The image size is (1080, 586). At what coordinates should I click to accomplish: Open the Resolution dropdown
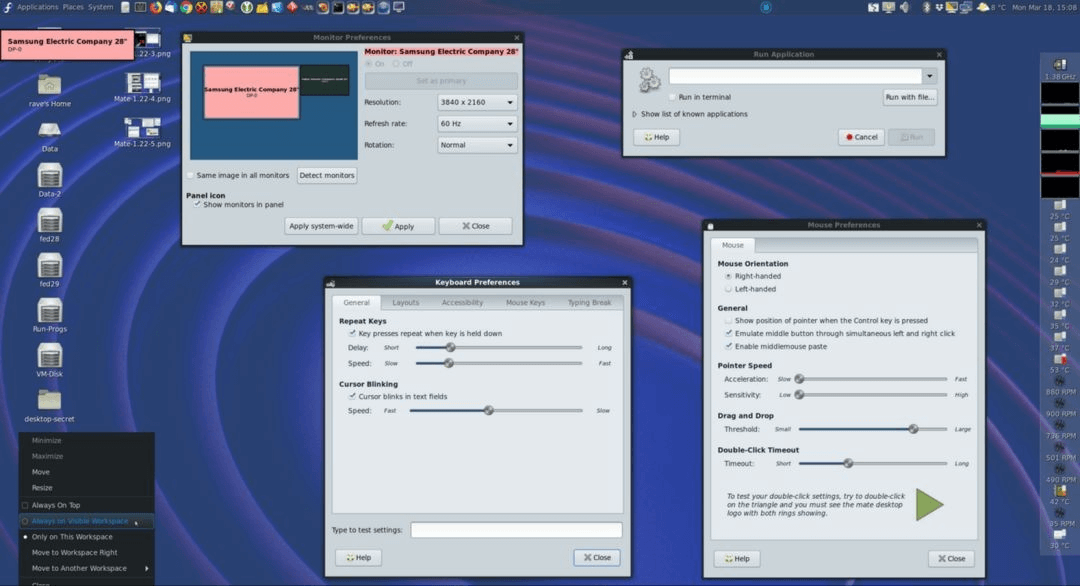pos(477,102)
